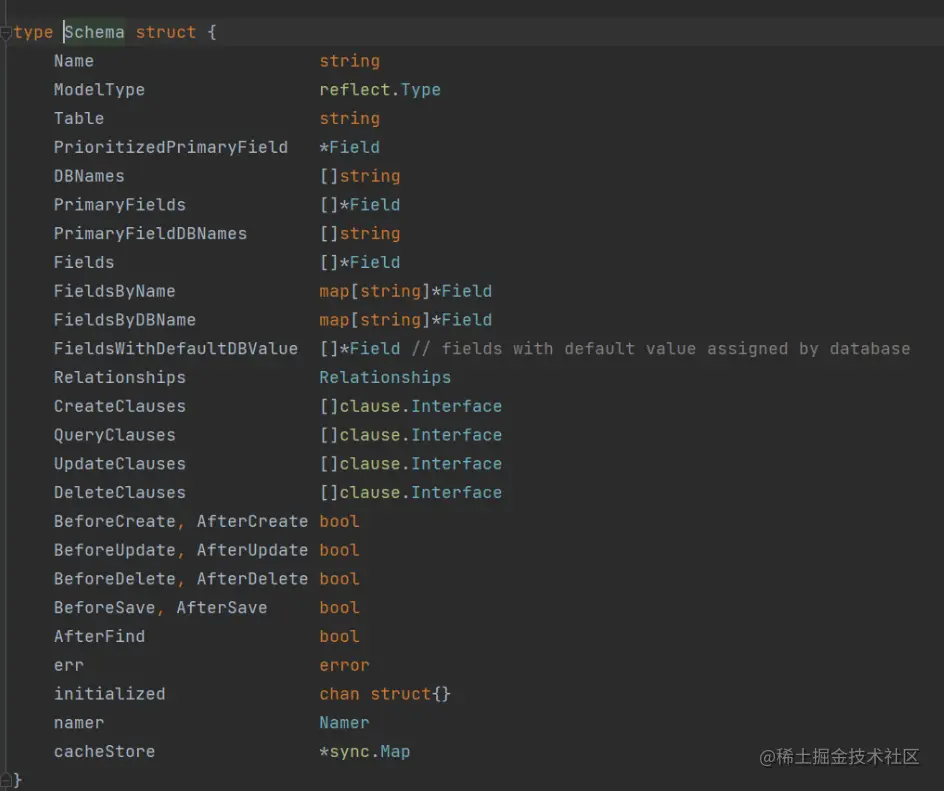
Task: Click the AfterUpdate identifier
Action: pyautogui.click(x=252, y=550)
